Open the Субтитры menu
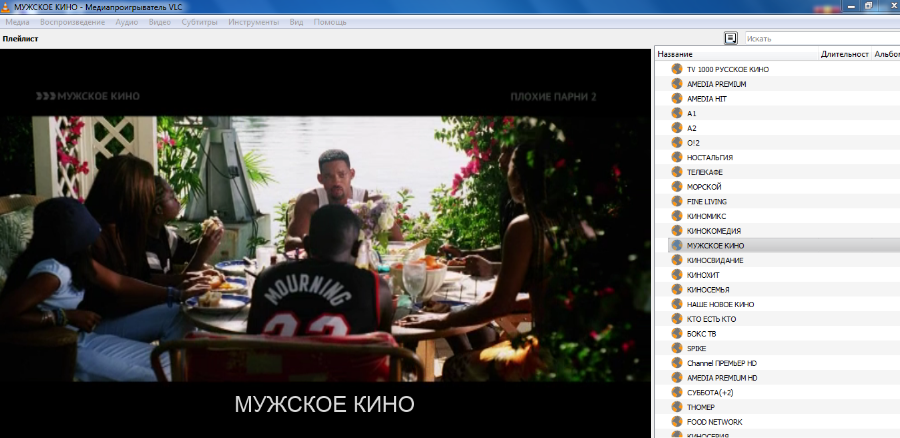This screenshot has height=438, width=900. tap(199, 22)
